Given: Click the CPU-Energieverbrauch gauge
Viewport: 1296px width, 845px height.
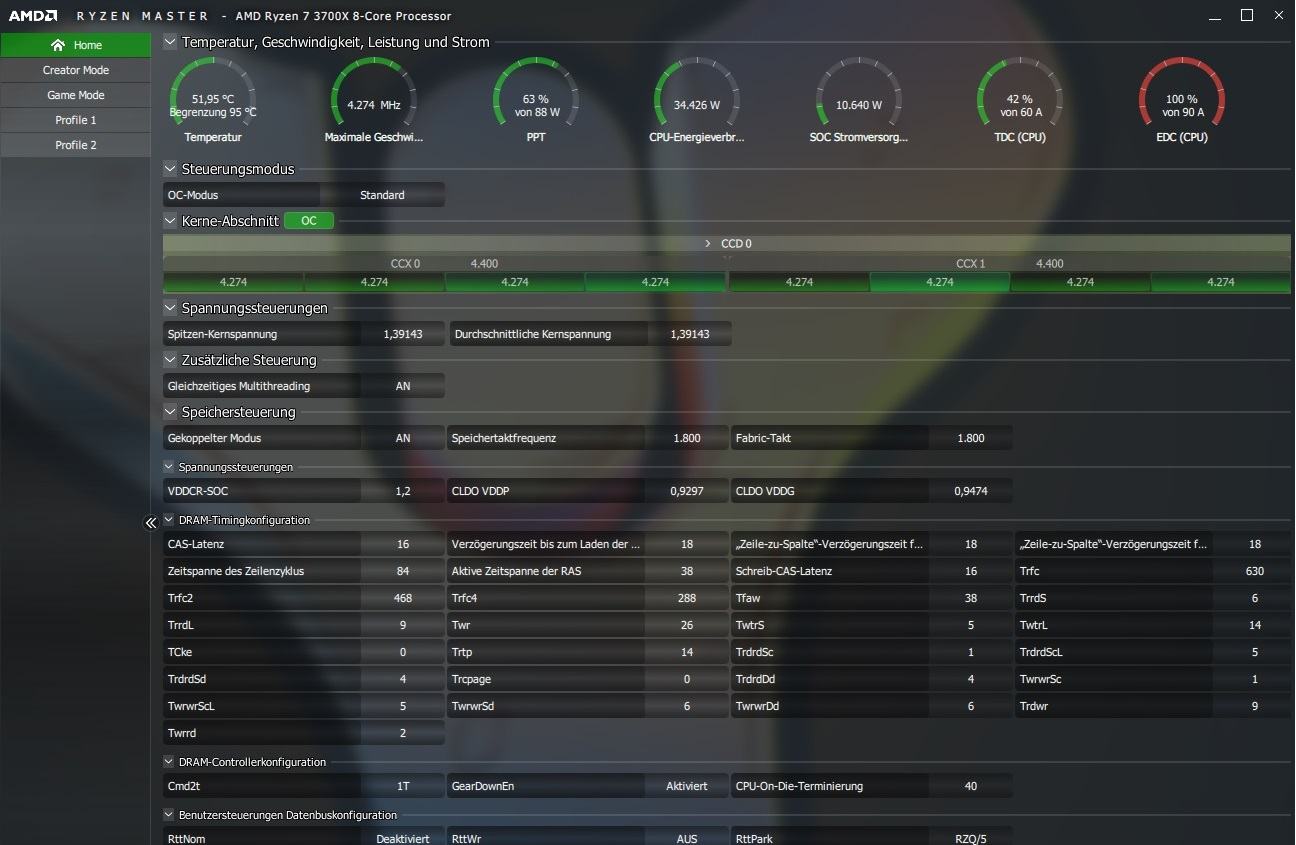Looking at the screenshot, I should (x=697, y=100).
